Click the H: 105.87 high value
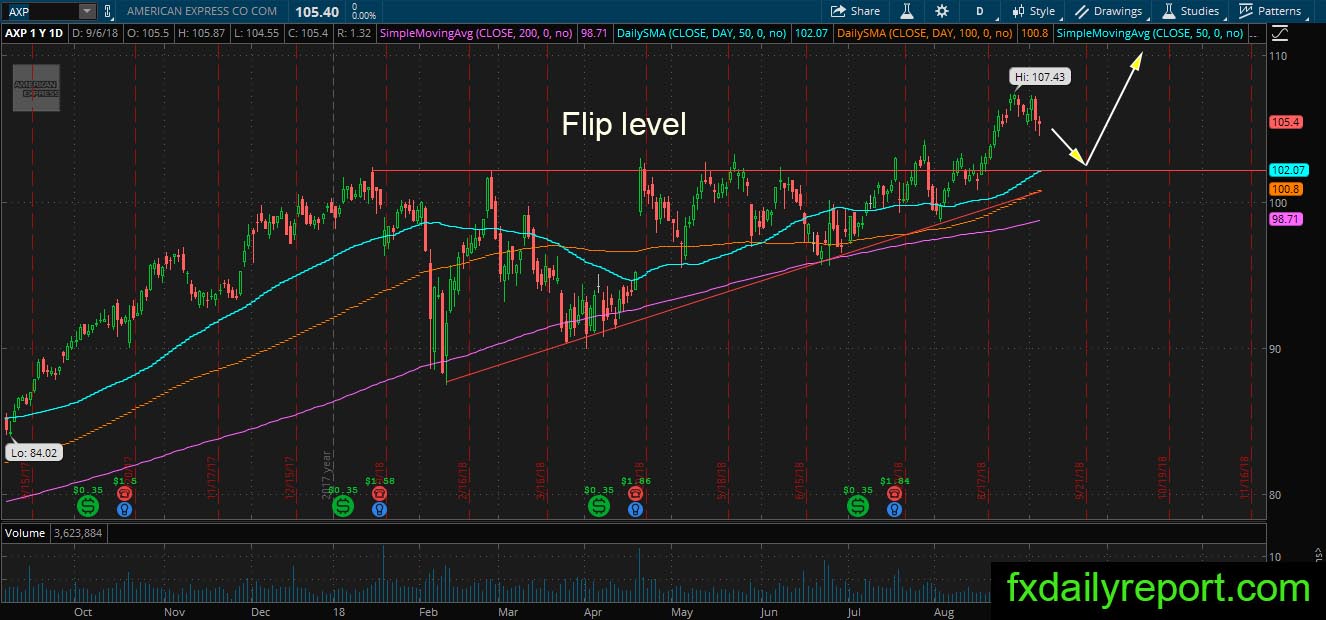 pos(201,33)
